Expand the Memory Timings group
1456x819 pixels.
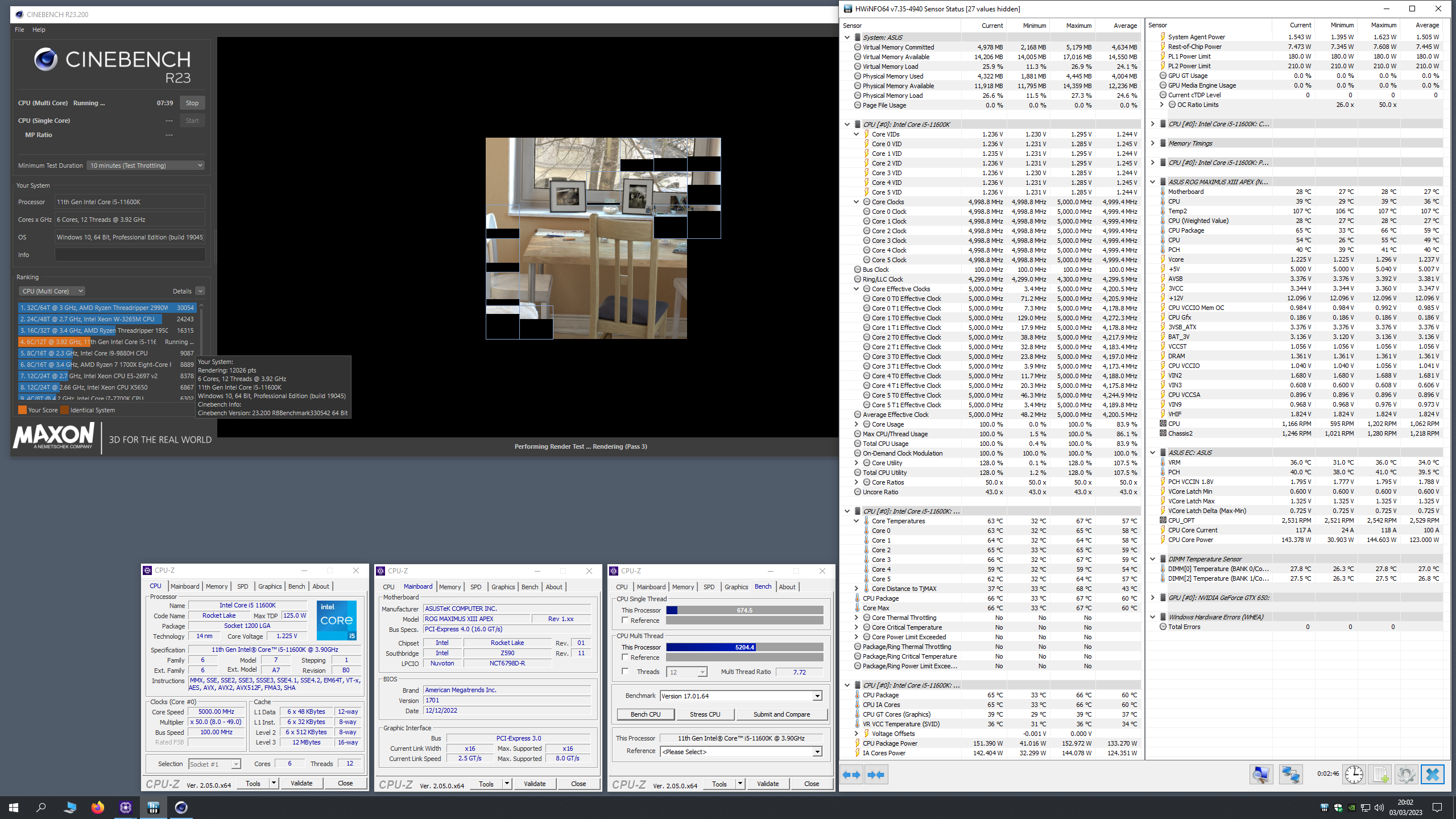pos(1152,143)
